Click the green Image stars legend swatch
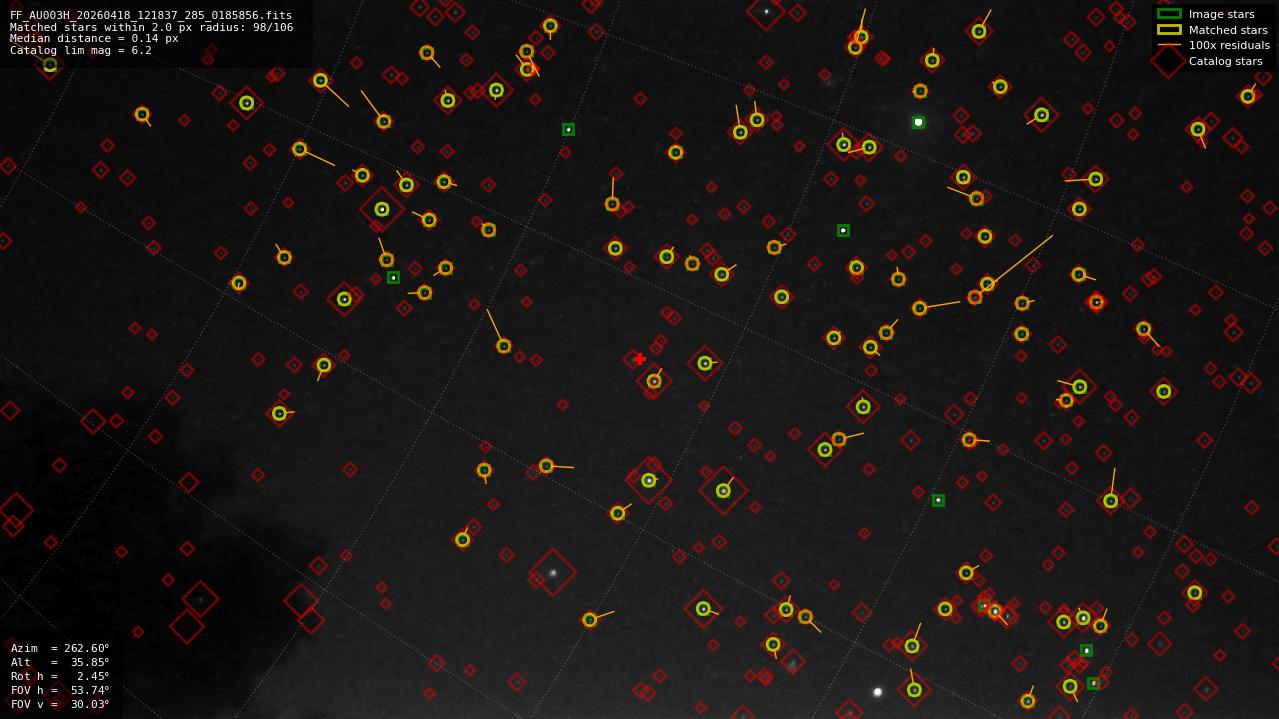Image resolution: width=1279 pixels, height=719 pixels. click(x=1169, y=14)
